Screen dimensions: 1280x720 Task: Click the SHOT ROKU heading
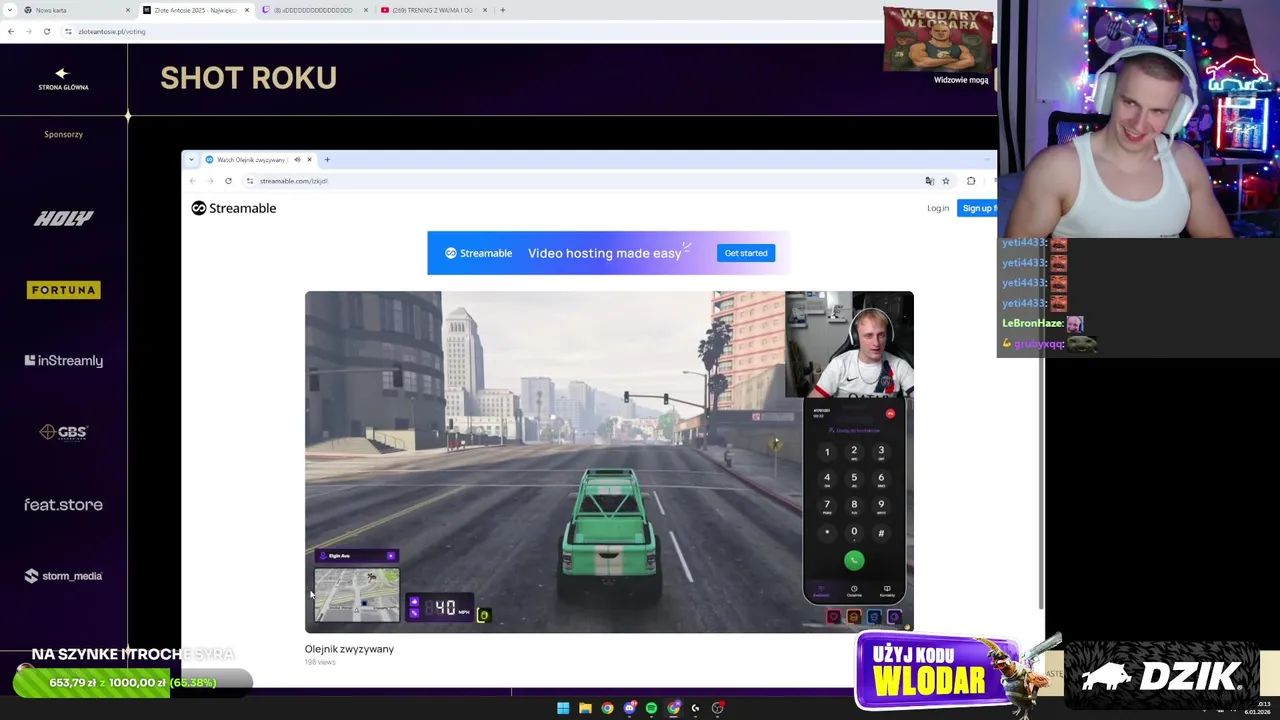[248, 78]
